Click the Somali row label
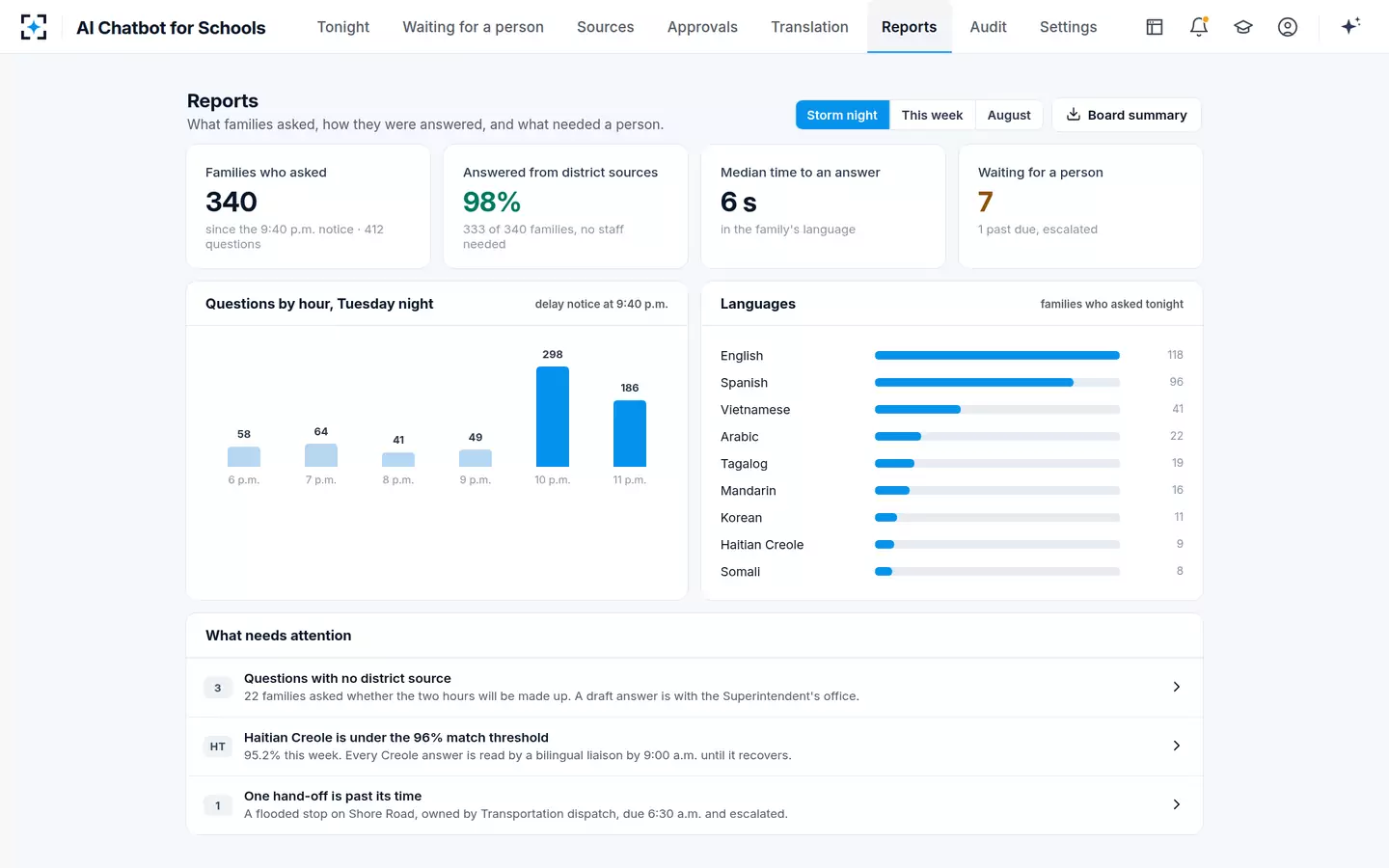Screen dimensions: 1389x868 (x=740, y=572)
